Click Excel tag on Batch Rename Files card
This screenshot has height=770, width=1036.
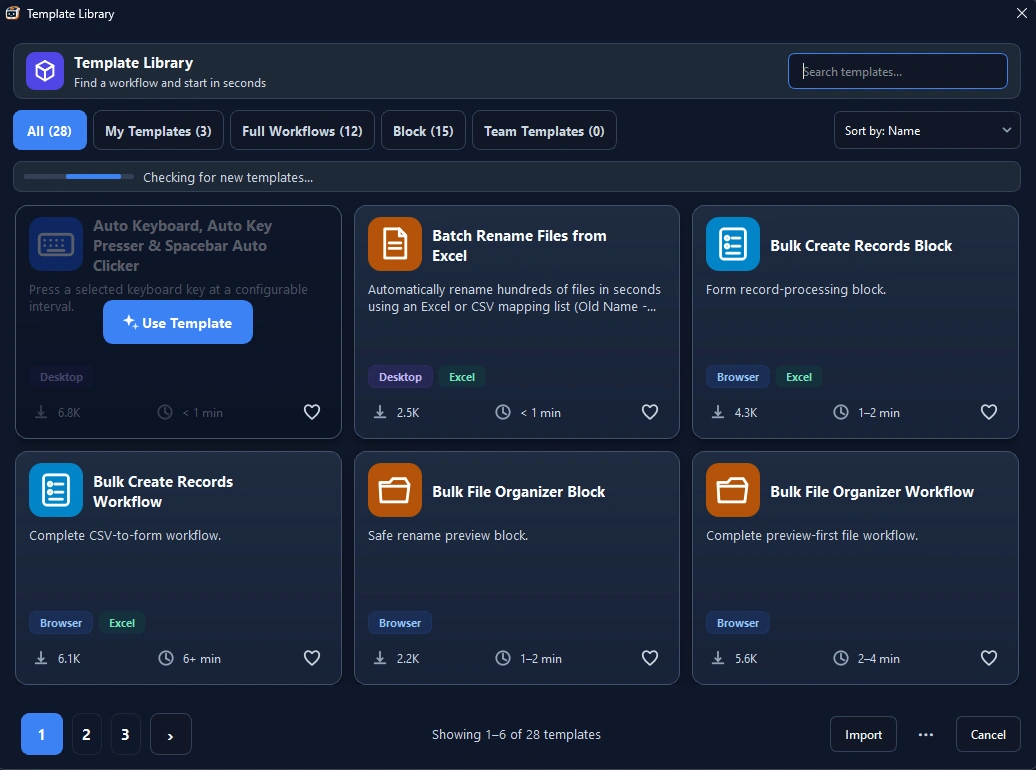pos(462,377)
